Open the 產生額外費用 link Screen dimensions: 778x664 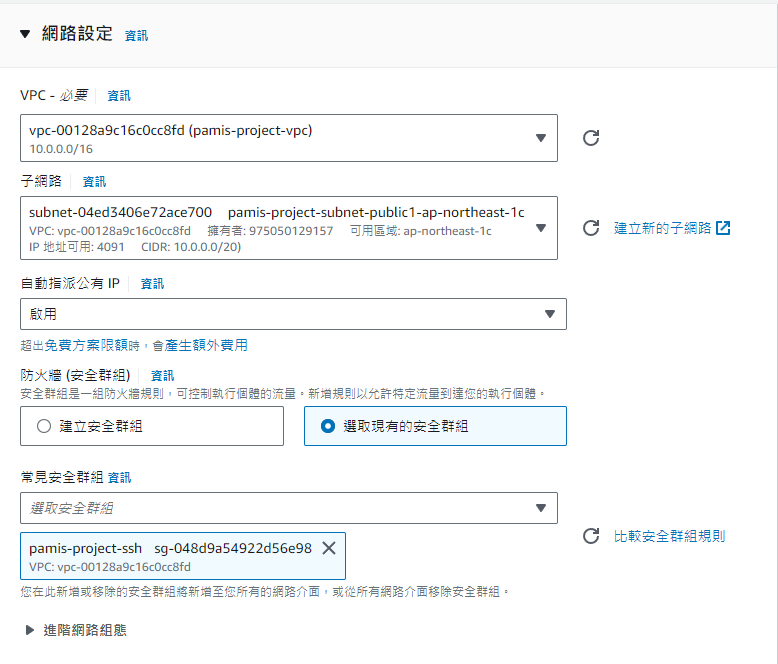pos(206,345)
